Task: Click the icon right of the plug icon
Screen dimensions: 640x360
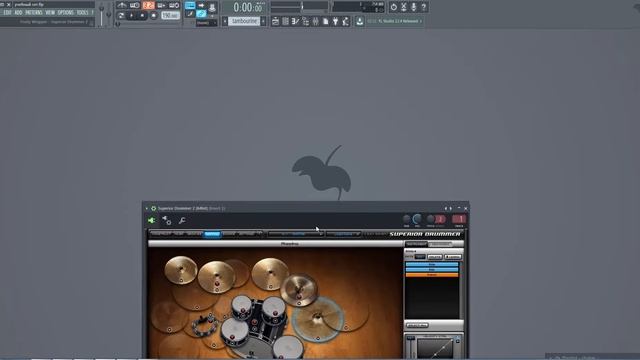Action: 346,21
